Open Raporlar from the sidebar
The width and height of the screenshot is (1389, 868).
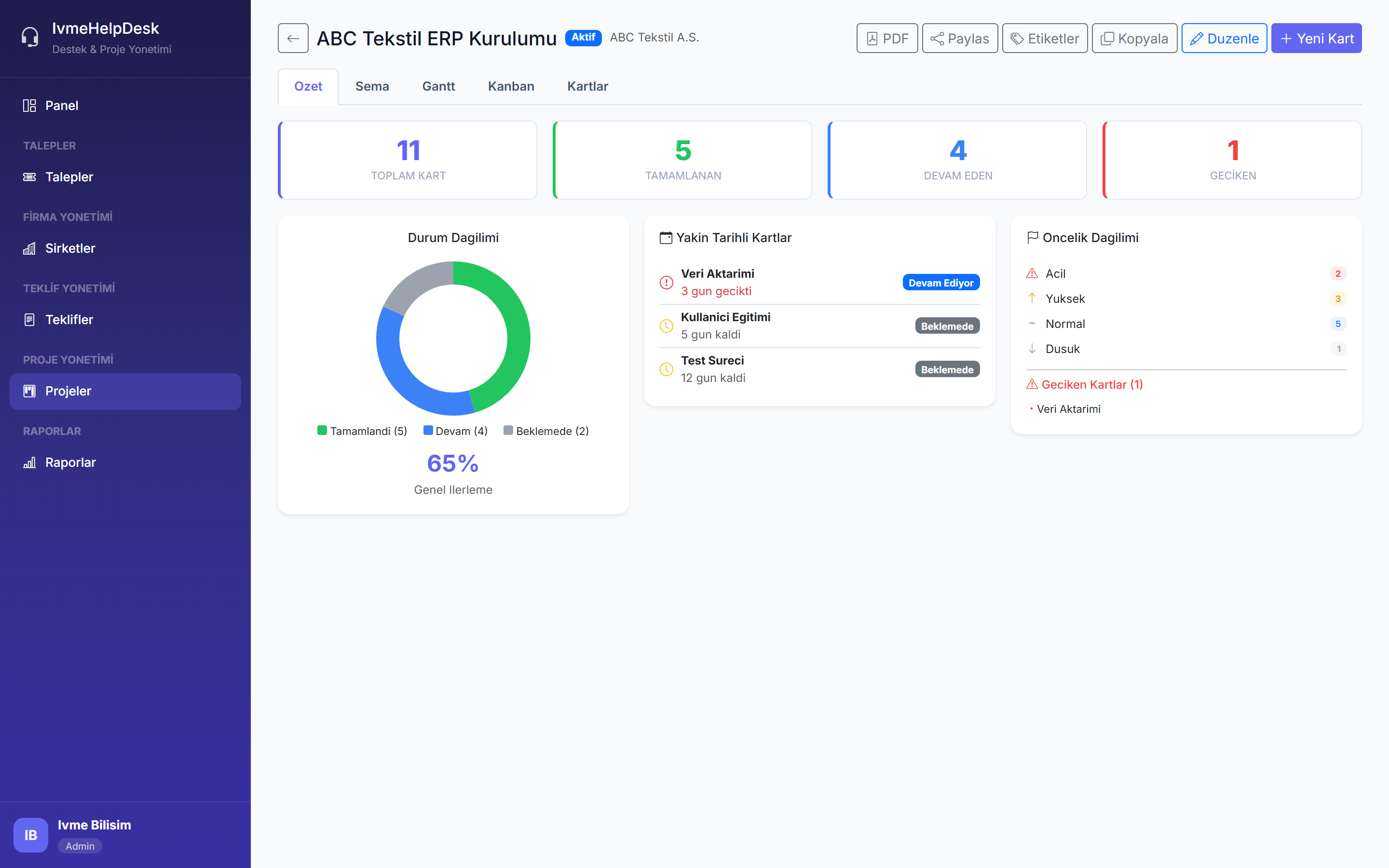(70, 462)
